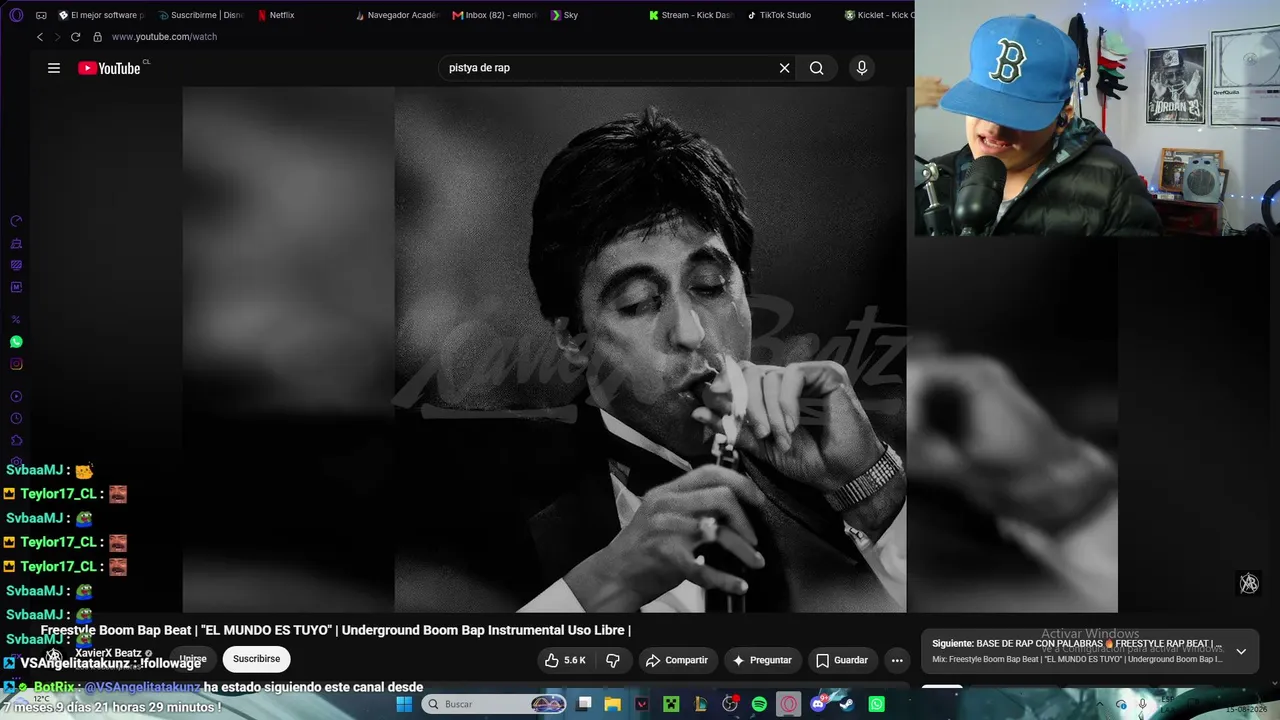The height and width of the screenshot is (720, 1280).
Task: Open the Windows Start menu
Action: [404, 704]
